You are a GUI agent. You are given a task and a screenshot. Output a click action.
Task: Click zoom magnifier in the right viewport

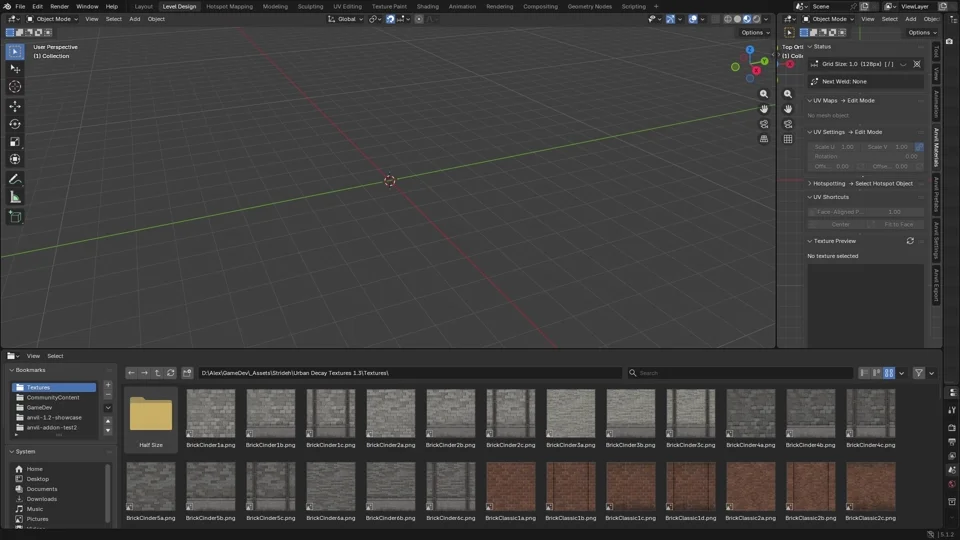(788, 94)
